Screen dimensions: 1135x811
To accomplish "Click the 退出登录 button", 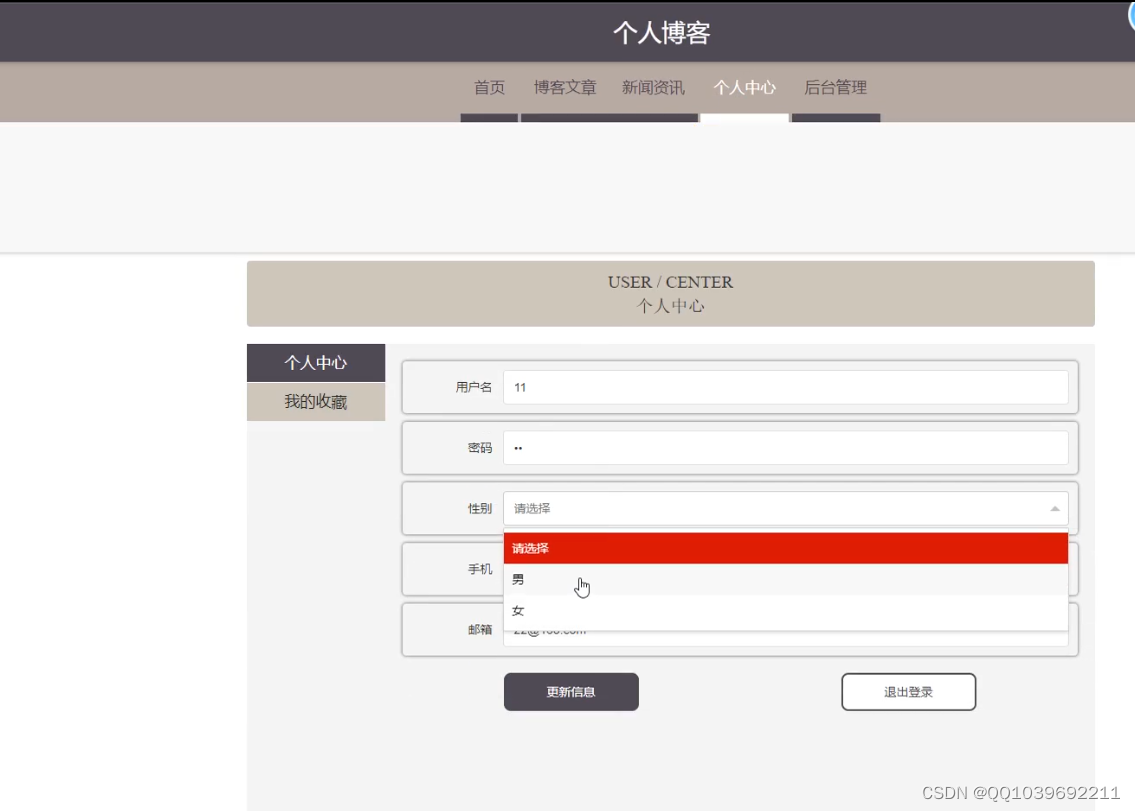I will (908, 692).
